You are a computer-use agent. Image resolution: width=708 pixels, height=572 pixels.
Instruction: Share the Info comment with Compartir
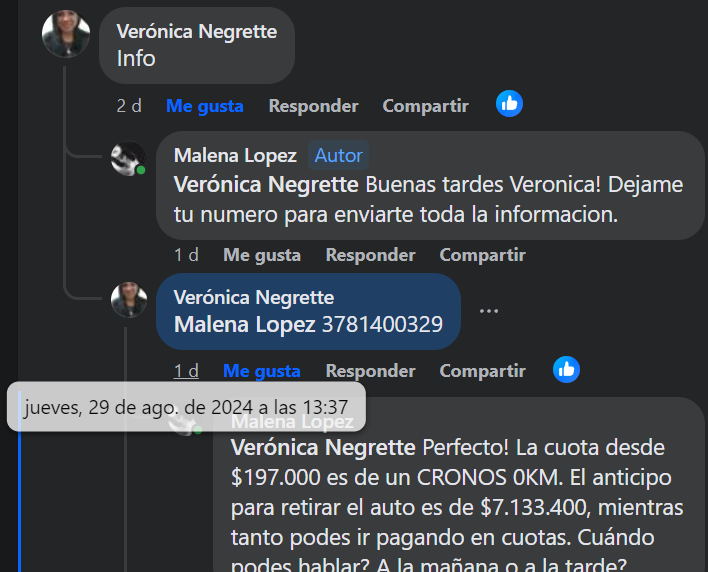pos(425,106)
